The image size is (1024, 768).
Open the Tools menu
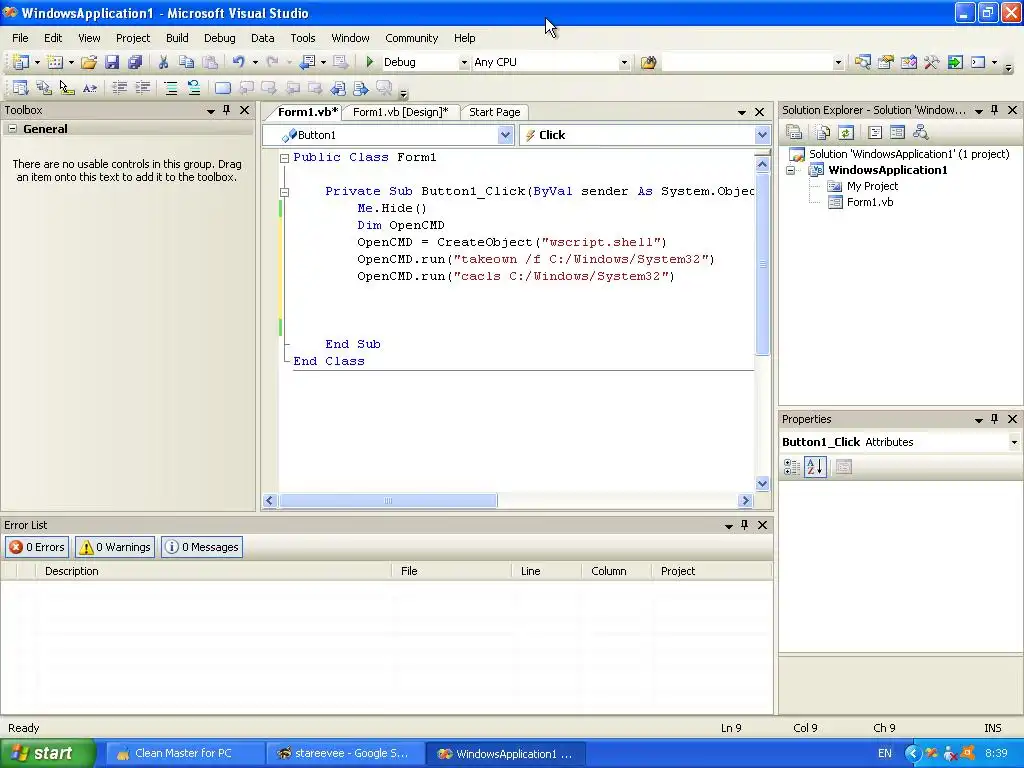(x=303, y=38)
